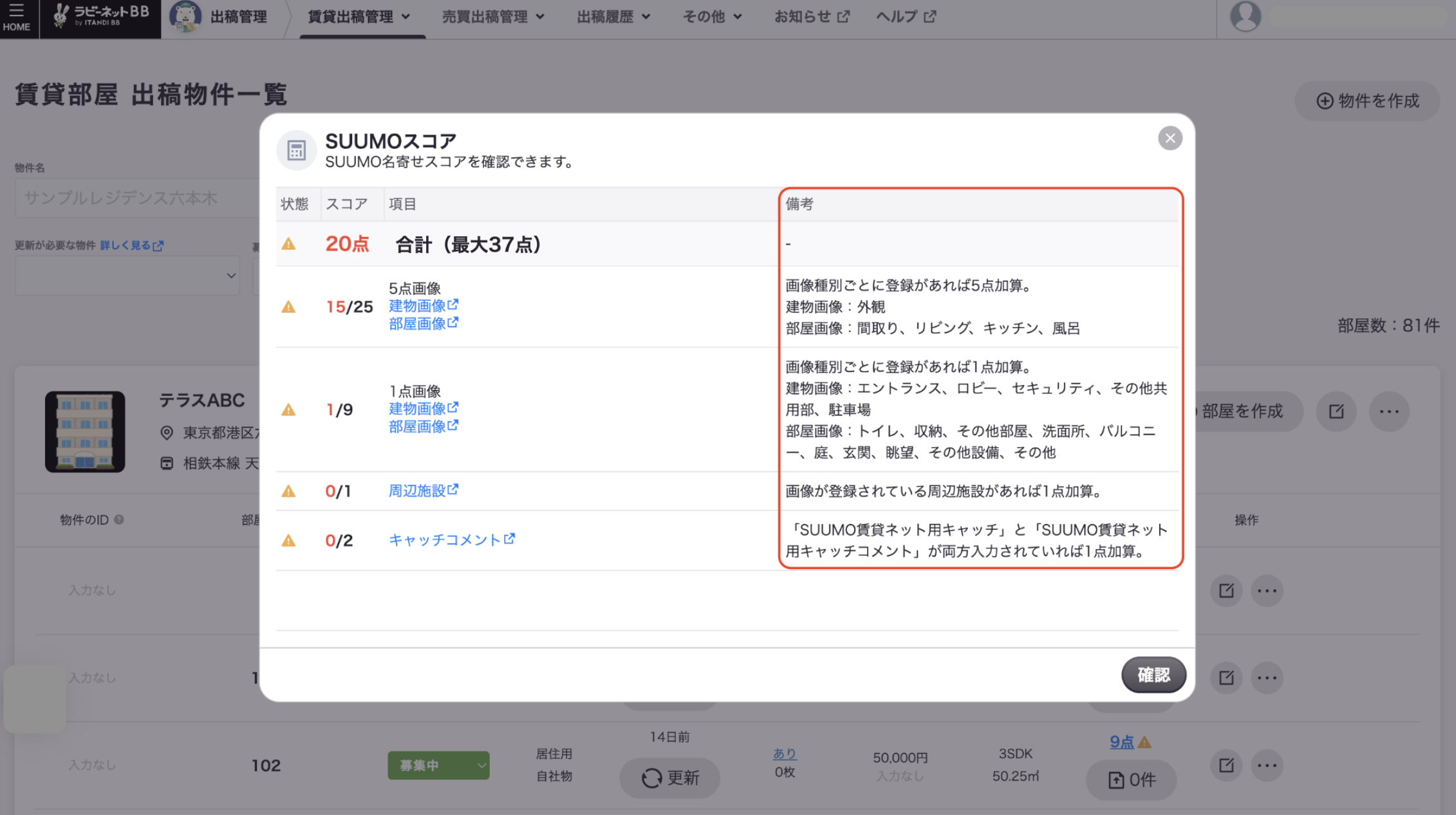Screen dimensions: 1456x815
Task: Close the SUUMOスコア dialog with the X
Action: click(x=1170, y=138)
